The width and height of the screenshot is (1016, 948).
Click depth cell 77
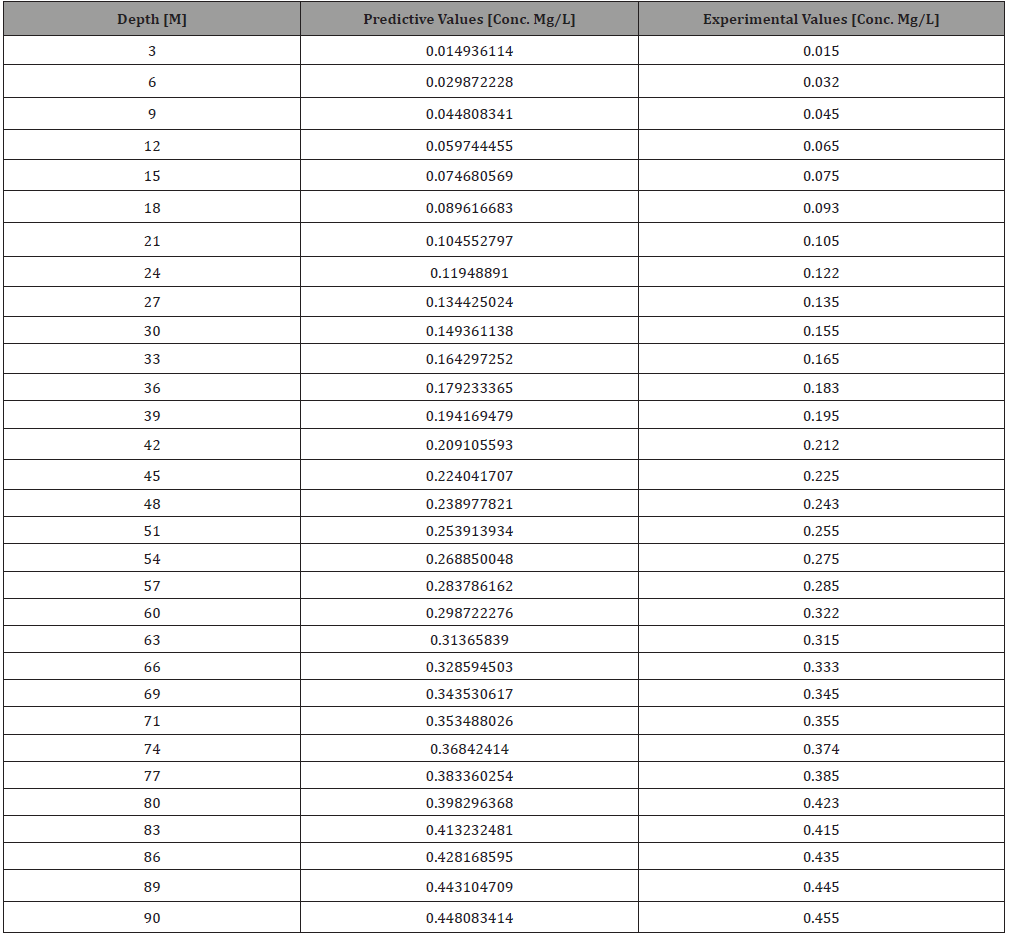click(x=152, y=776)
